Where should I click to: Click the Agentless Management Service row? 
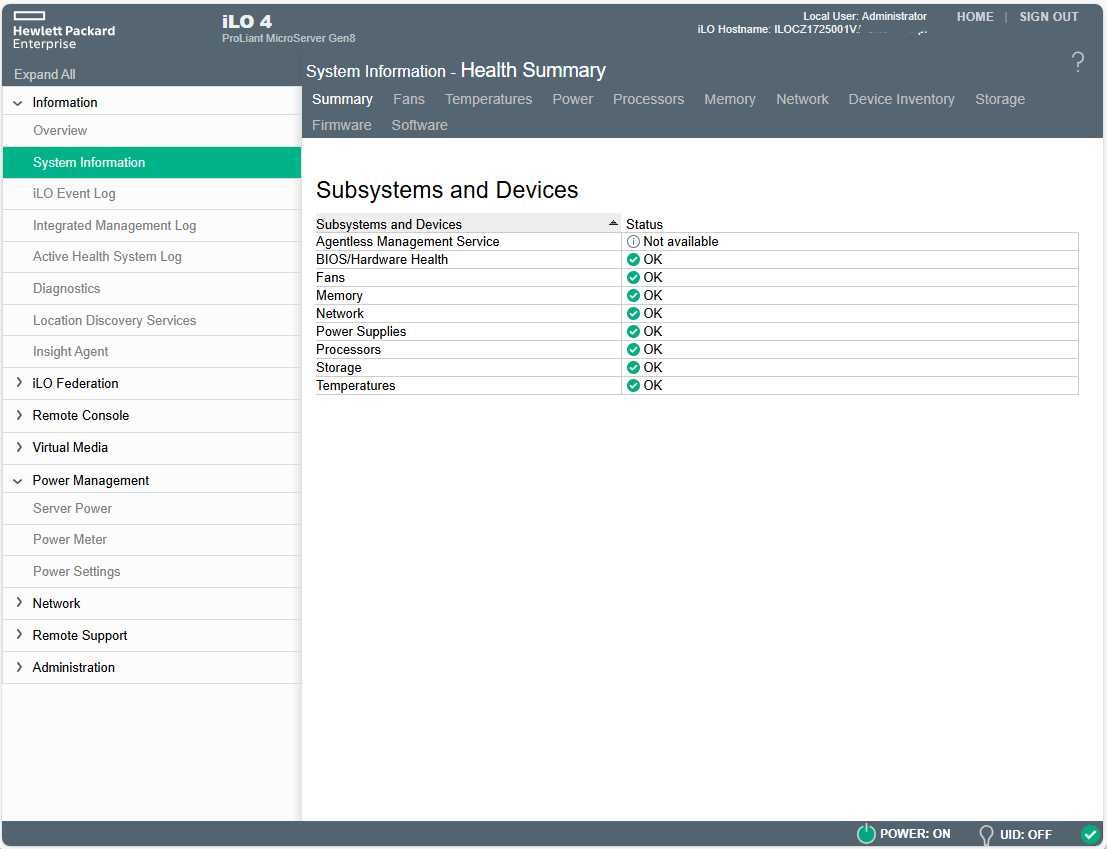pyautogui.click(x=696, y=241)
